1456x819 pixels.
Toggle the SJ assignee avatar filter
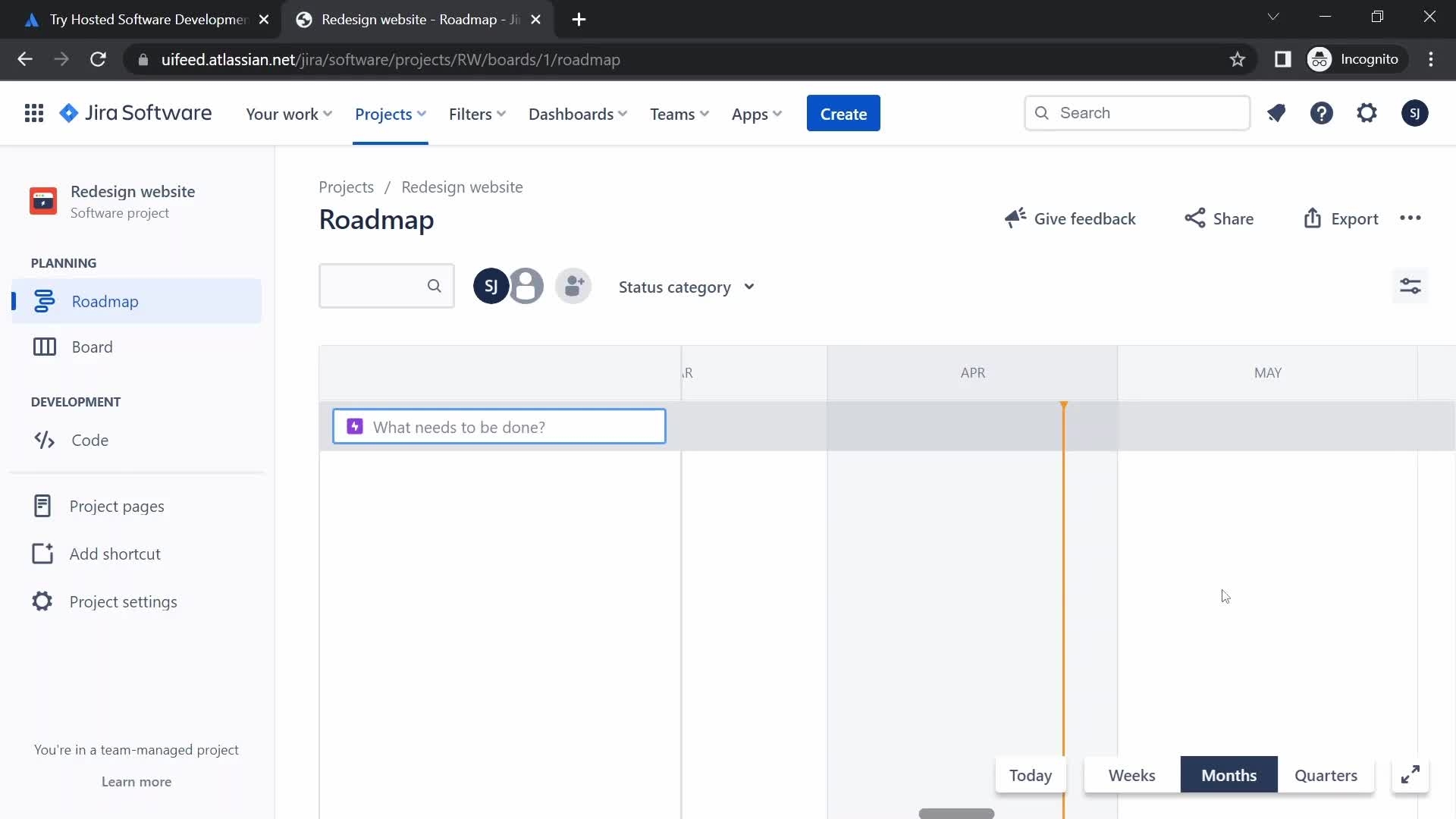point(490,286)
